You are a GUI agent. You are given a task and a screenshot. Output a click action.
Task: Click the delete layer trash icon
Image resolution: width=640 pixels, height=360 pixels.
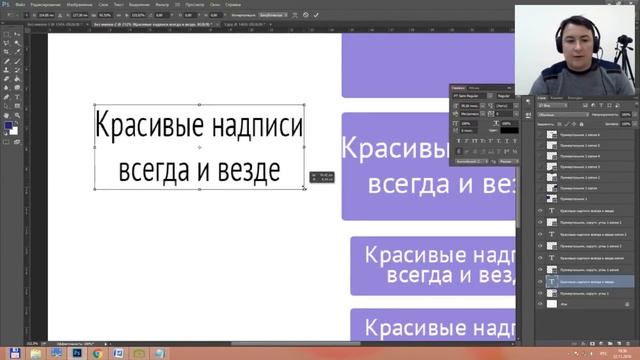(x=628, y=344)
